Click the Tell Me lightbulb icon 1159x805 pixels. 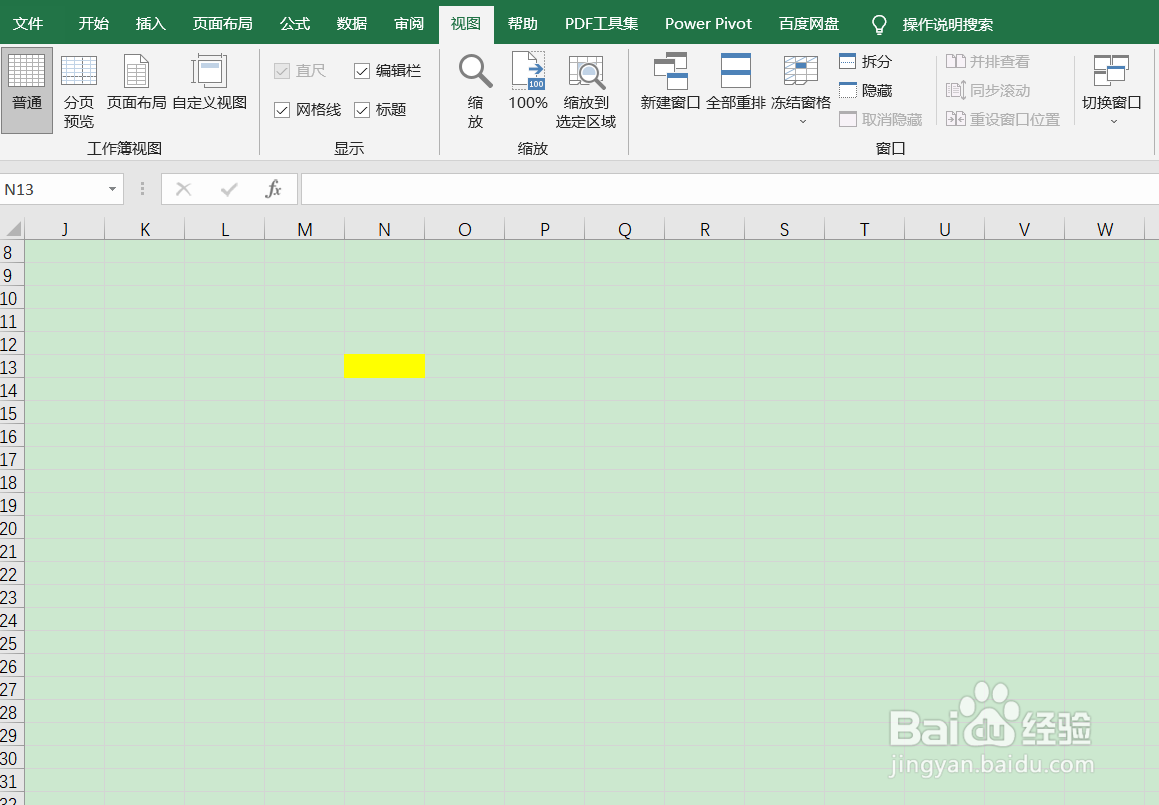(x=879, y=24)
